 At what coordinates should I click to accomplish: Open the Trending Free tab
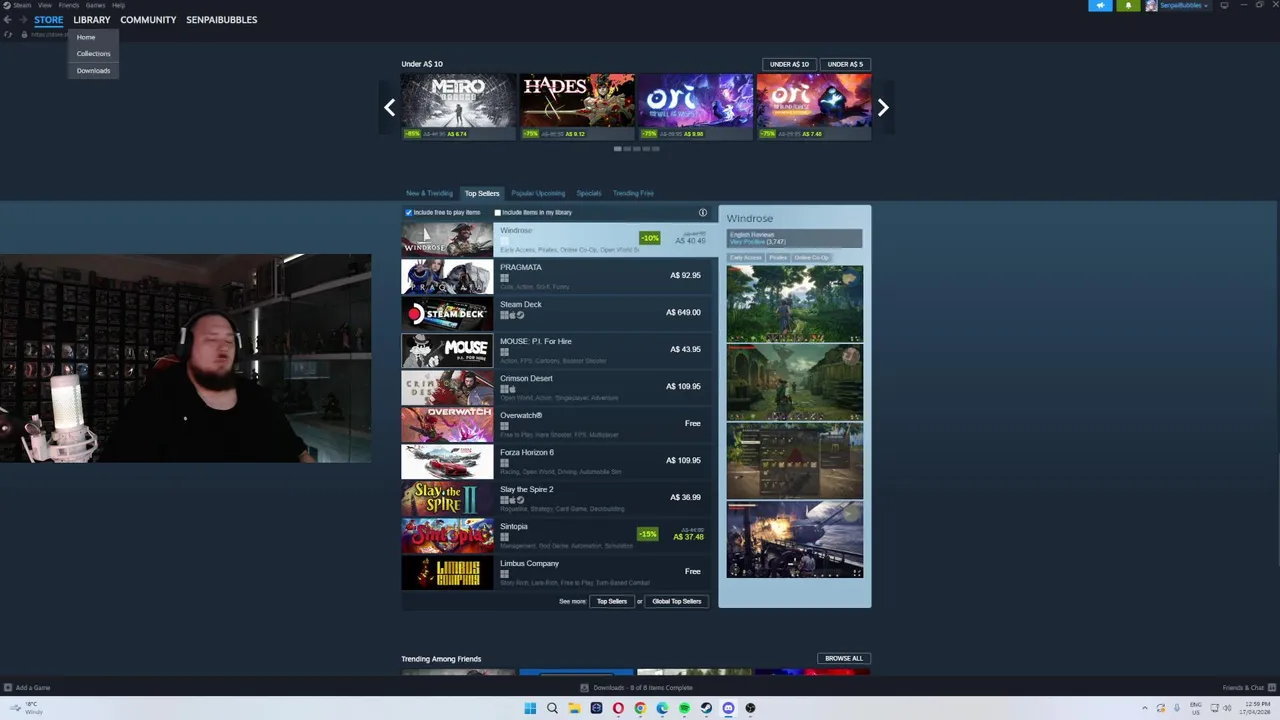click(633, 193)
